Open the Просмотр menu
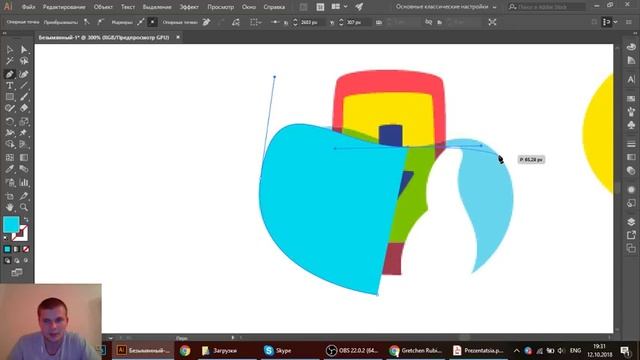The width and height of the screenshot is (640, 360). pyautogui.click(x=220, y=7)
